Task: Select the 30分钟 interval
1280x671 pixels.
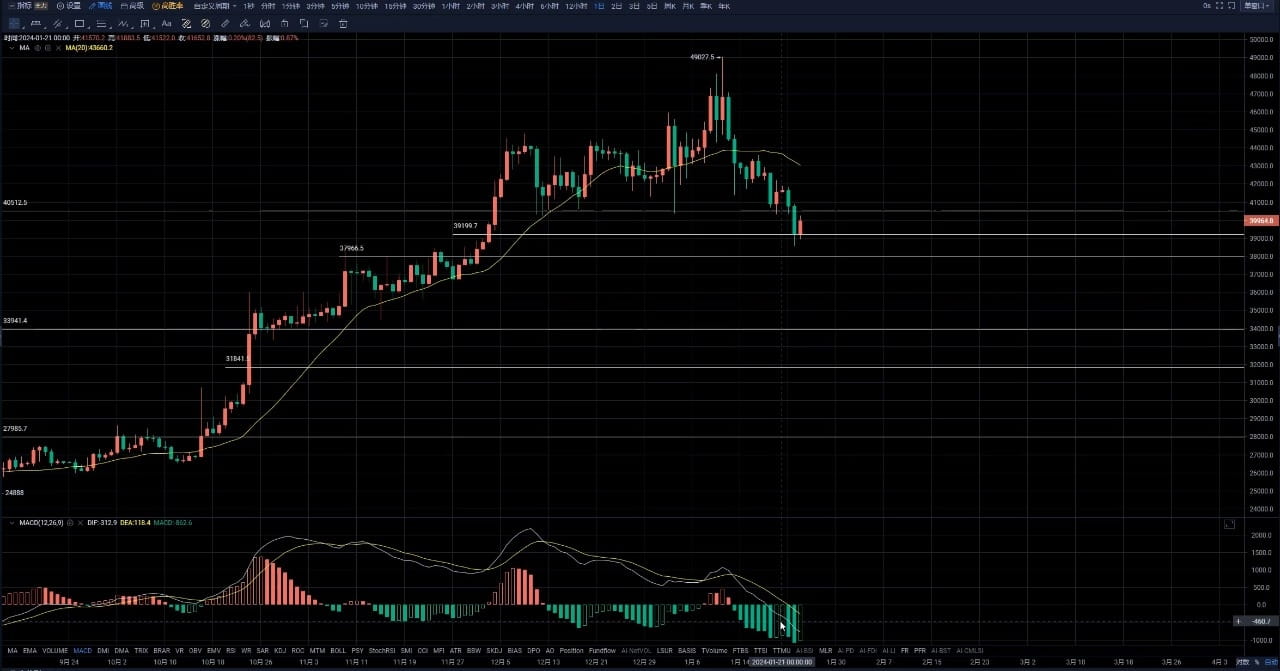Action: click(423, 6)
